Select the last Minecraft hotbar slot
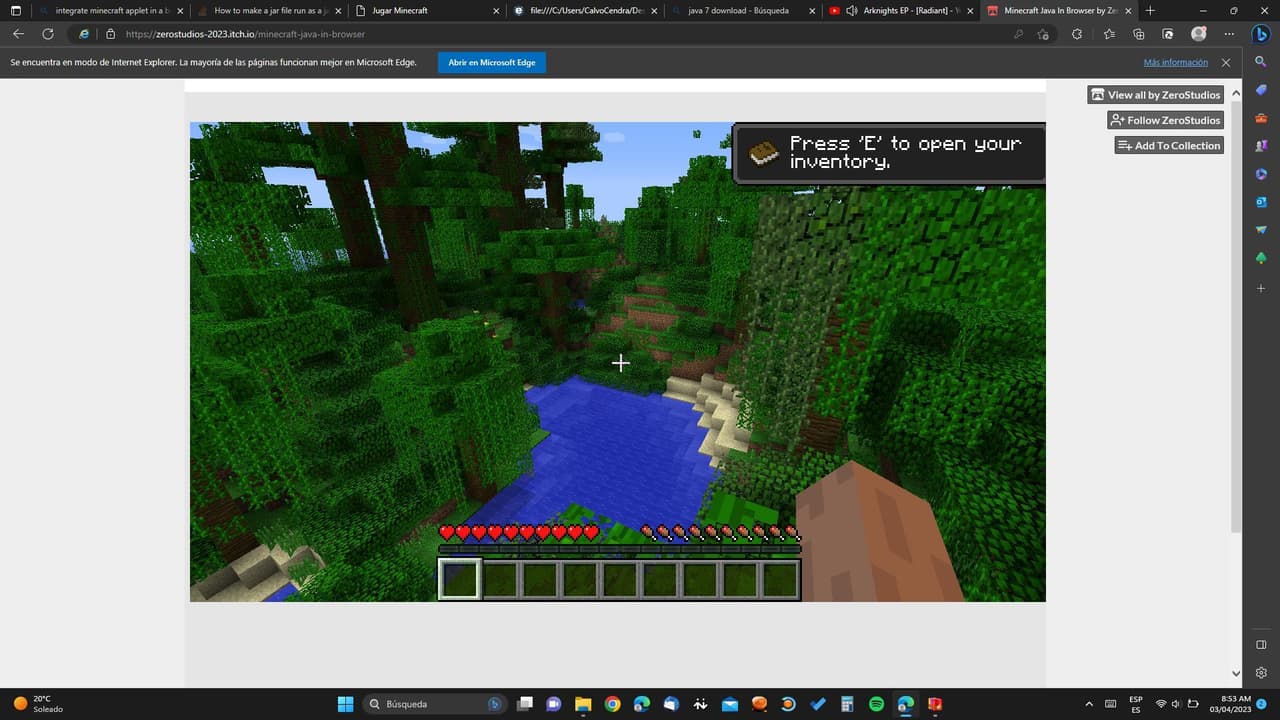 [x=780, y=579]
